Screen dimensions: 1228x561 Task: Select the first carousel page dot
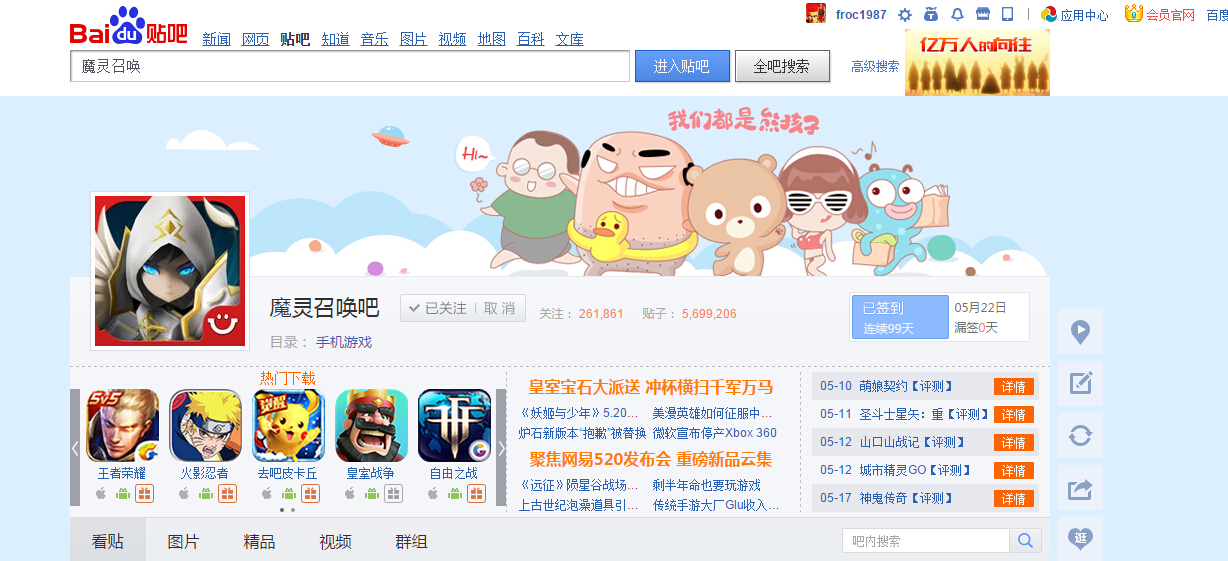[281, 510]
